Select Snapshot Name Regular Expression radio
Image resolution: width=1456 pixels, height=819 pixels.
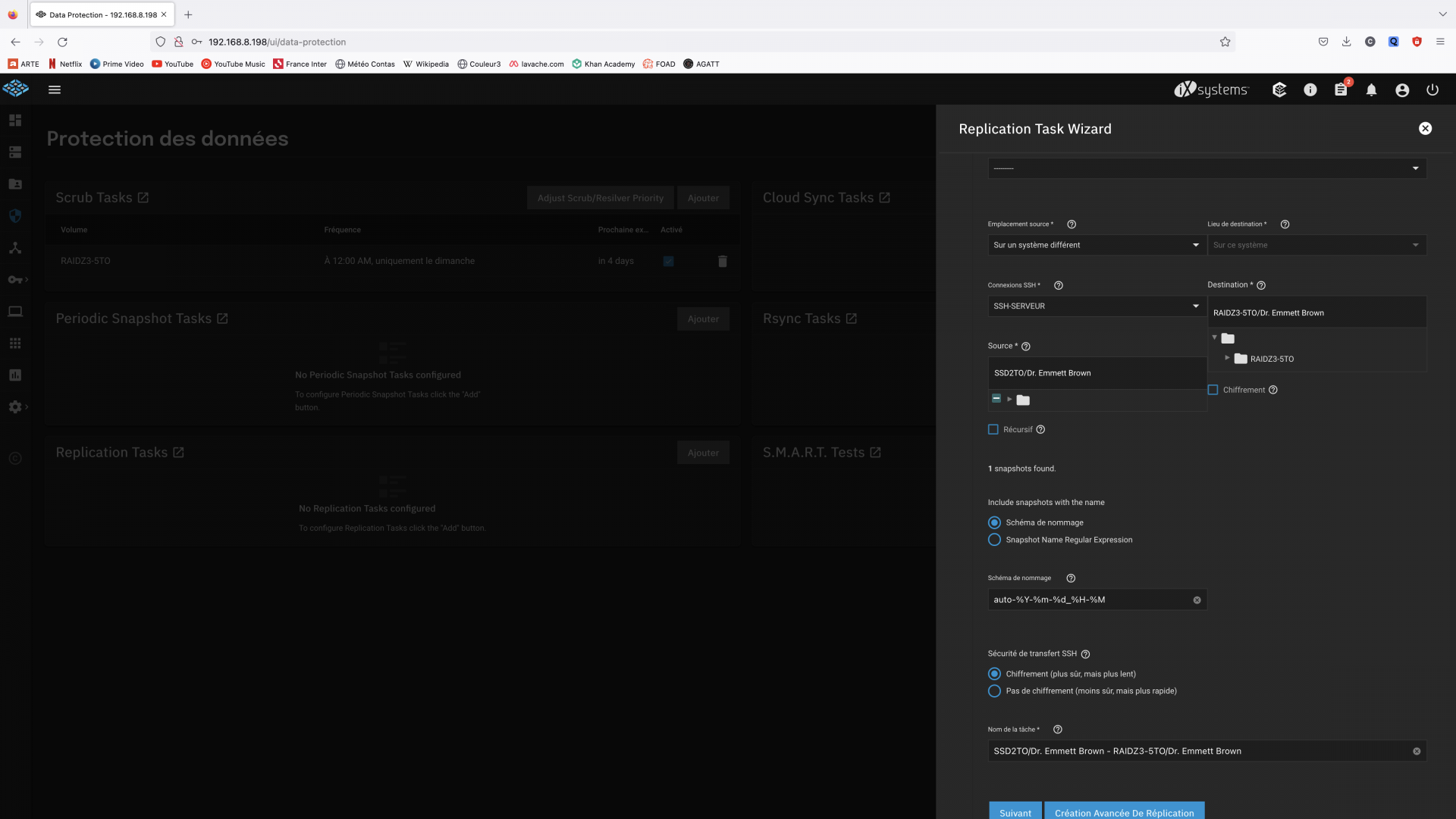click(994, 540)
